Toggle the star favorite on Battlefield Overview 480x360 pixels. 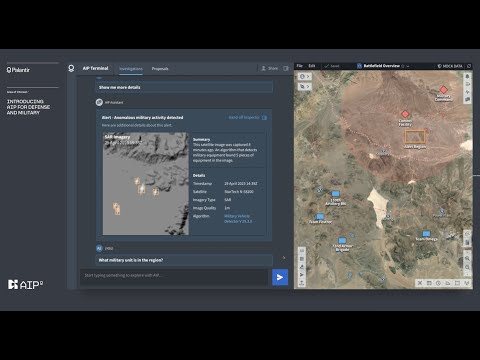point(403,66)
